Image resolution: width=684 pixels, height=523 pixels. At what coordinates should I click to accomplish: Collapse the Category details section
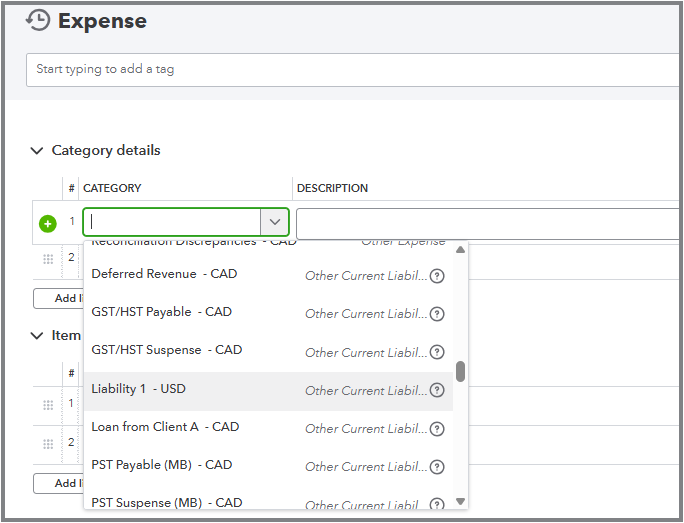point(37,151)
